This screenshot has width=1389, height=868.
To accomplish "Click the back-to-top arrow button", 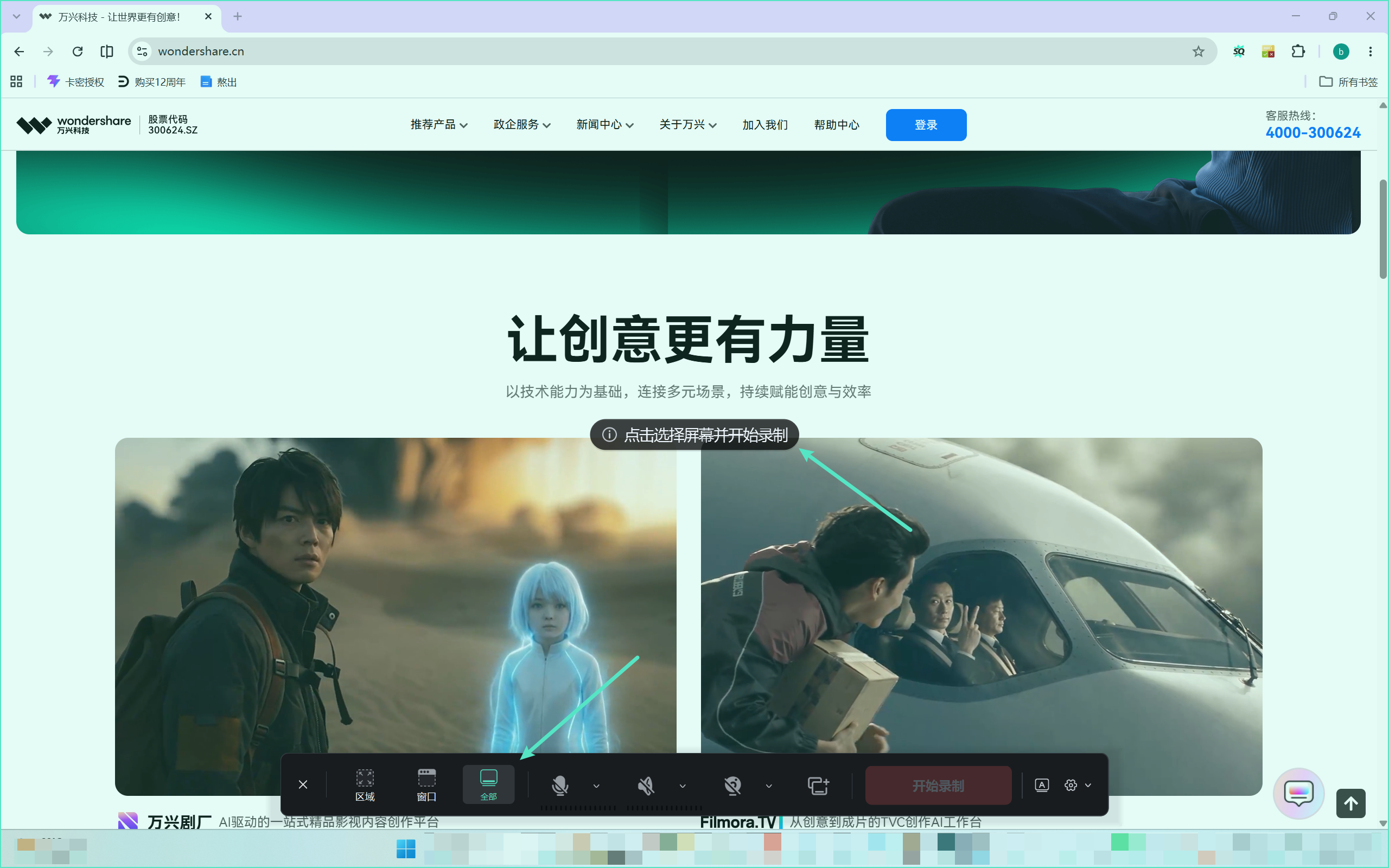I will [1350, 803].
